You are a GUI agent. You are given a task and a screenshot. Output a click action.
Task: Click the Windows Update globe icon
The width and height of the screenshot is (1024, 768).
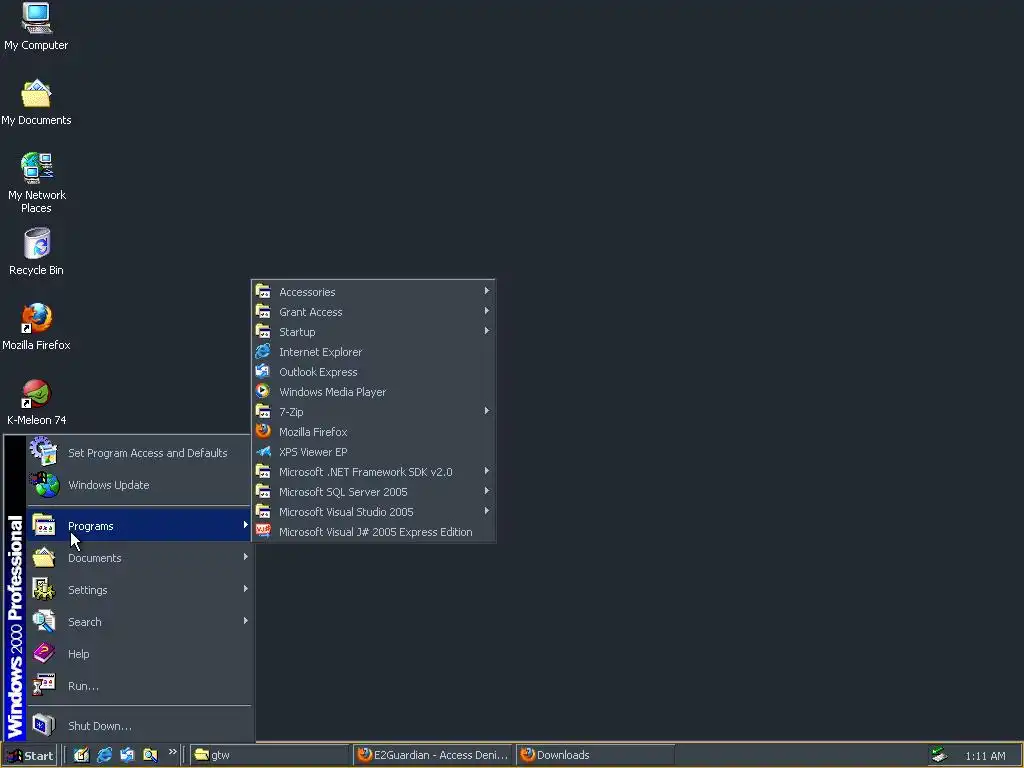(x=44, y=485)
